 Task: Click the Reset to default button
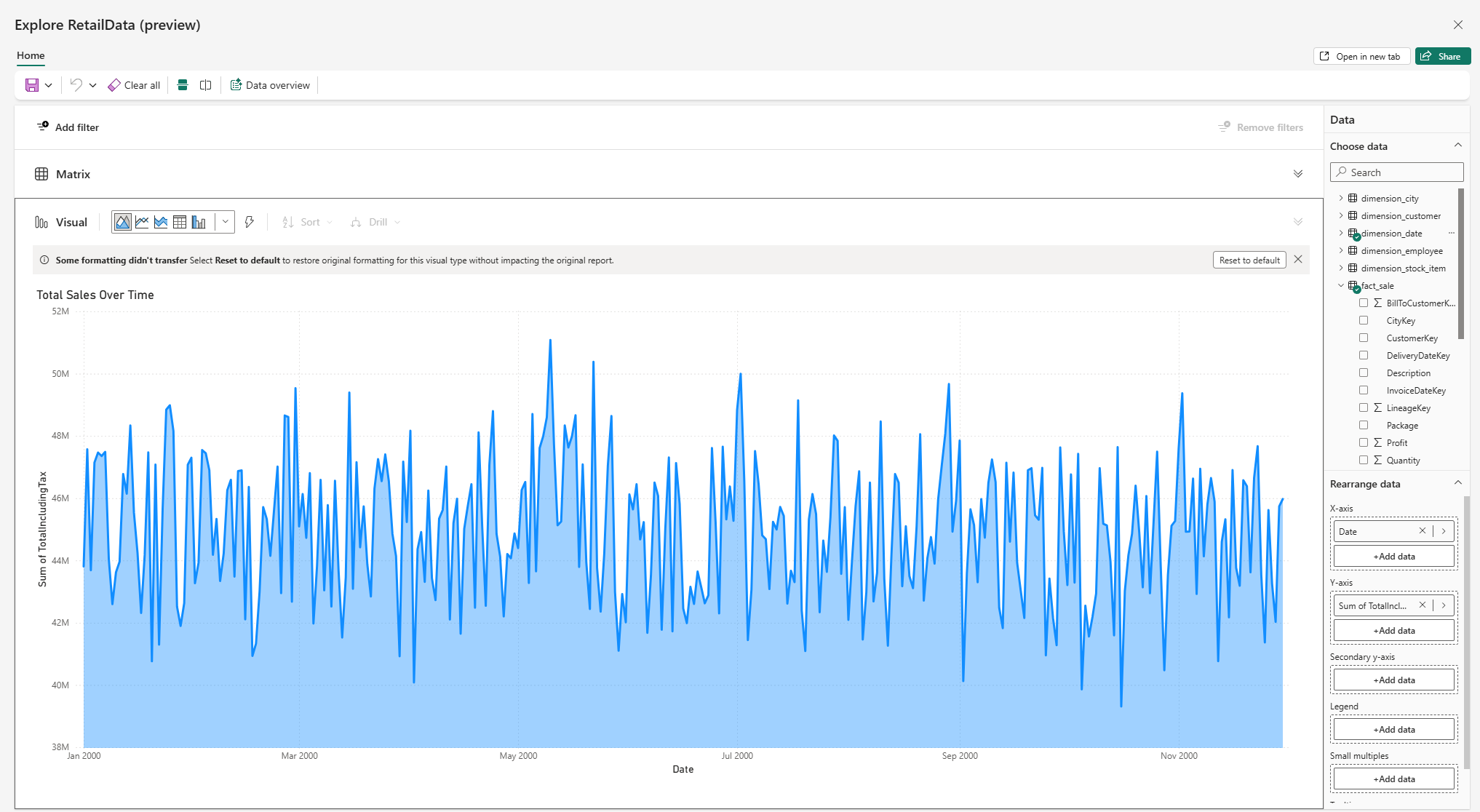(x=1249, y=260)
